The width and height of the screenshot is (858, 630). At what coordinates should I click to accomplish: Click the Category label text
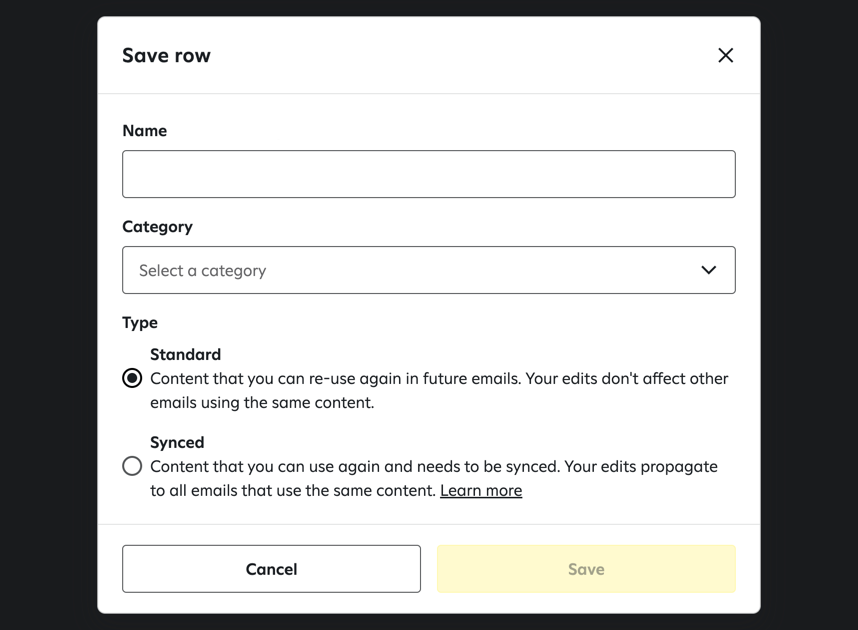(157, 226)
